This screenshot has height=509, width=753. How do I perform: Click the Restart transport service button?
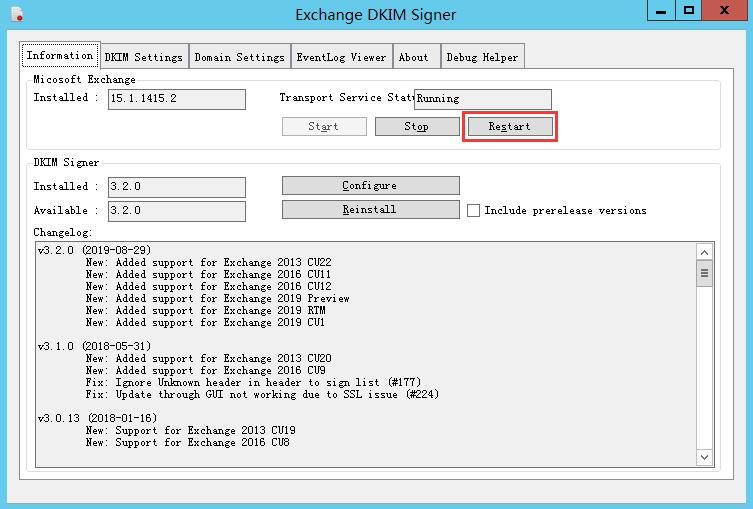(509, 127)
